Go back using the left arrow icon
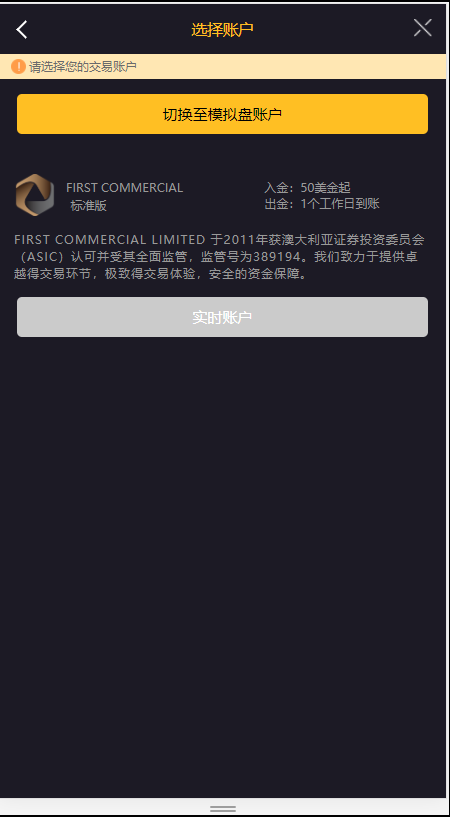 (21, 29)
